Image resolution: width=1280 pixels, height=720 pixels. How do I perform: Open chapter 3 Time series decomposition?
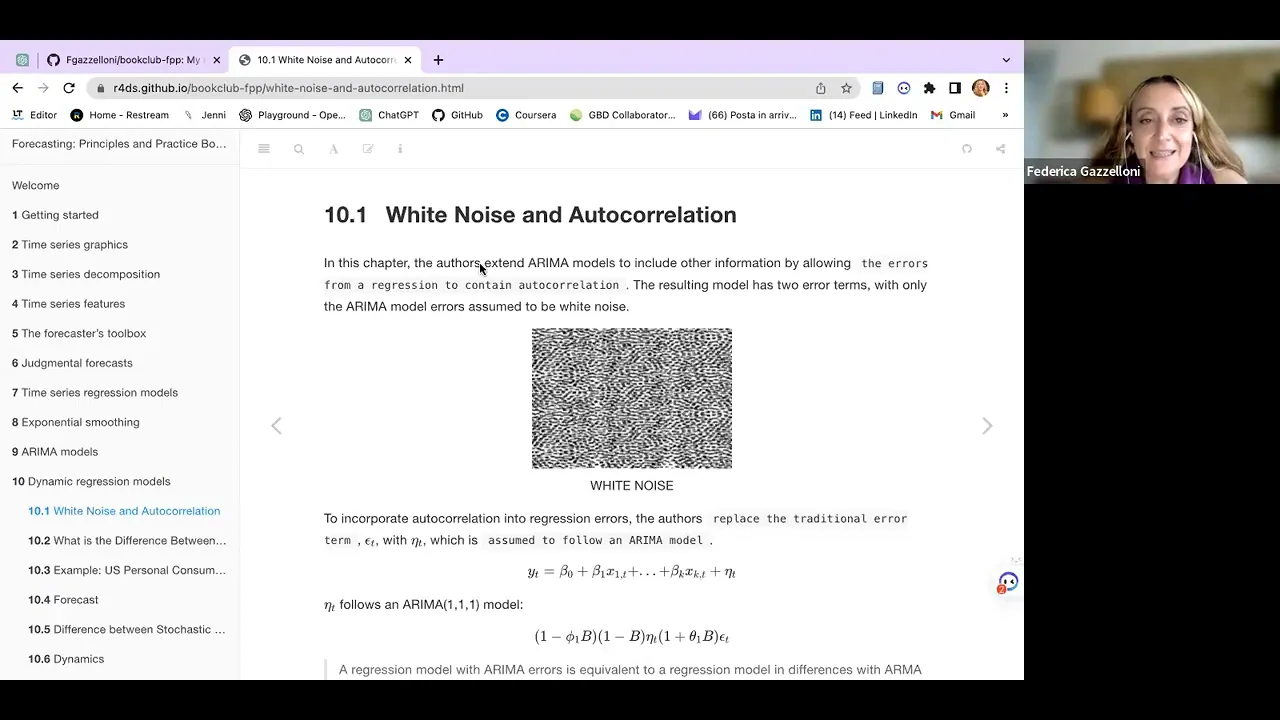tap(86, 274)
